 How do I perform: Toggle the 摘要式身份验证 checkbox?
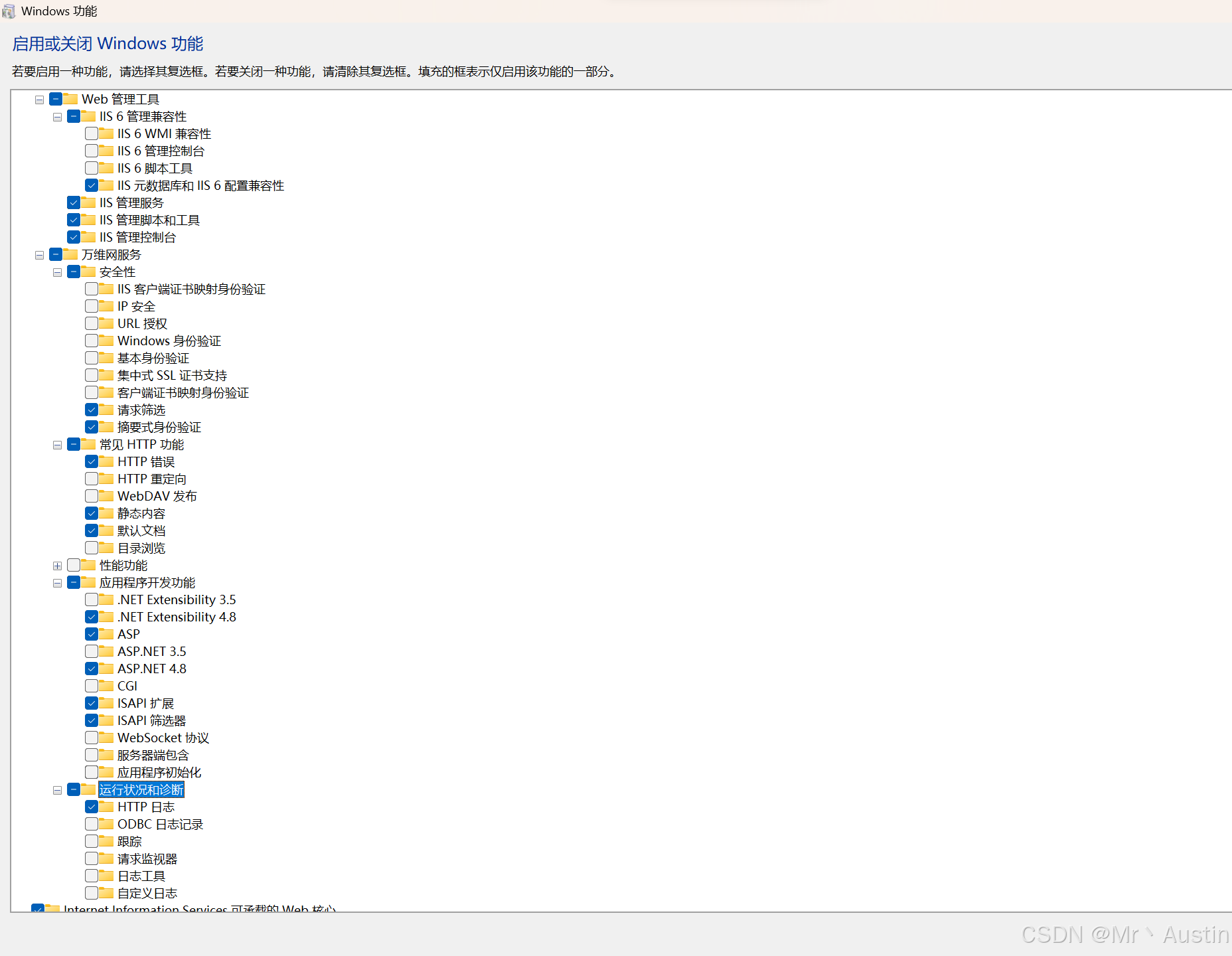tap(92, 427)
